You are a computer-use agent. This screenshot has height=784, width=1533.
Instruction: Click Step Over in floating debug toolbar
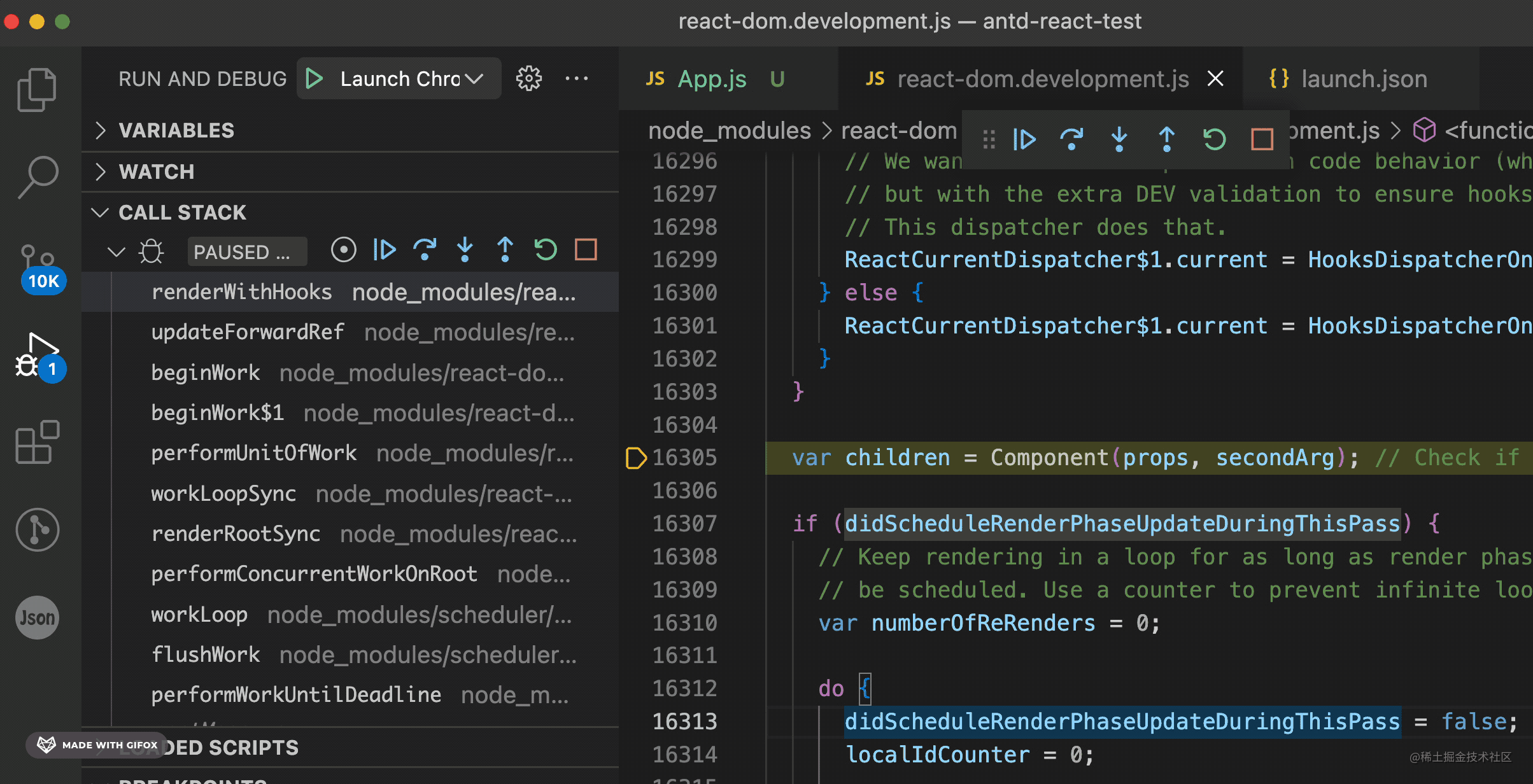coord(1071,139)
